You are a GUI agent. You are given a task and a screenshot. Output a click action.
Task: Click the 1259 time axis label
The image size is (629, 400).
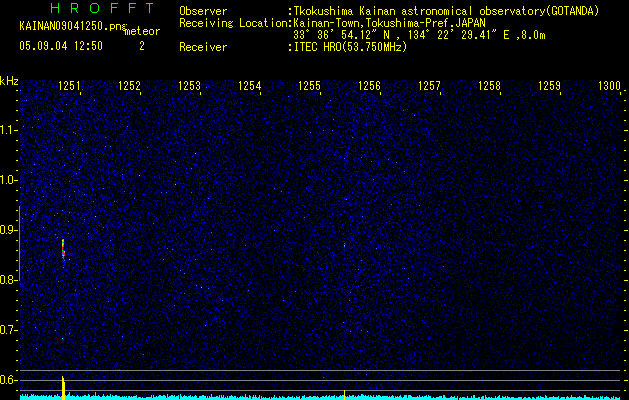click(x=549, y=86)
